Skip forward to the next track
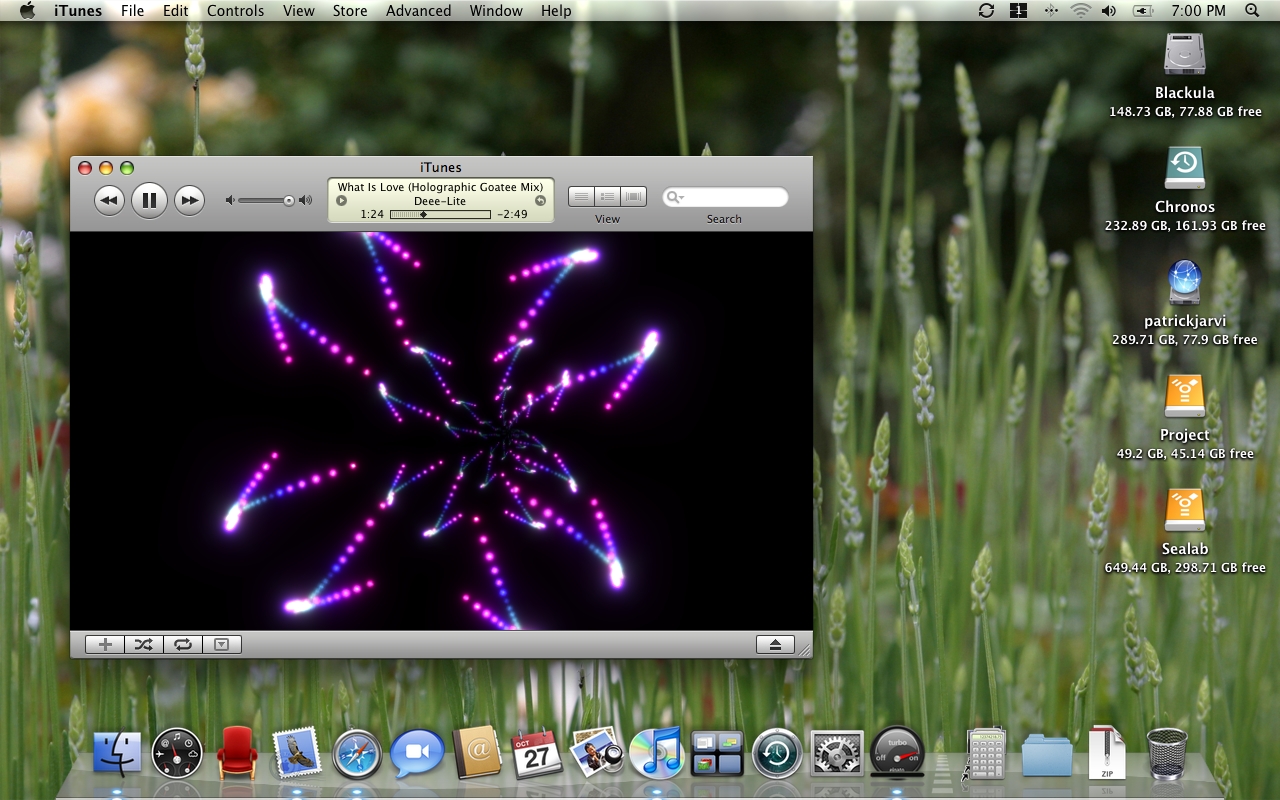The image size is (1280, 800). pyautogui.click(x=189, y=200)
